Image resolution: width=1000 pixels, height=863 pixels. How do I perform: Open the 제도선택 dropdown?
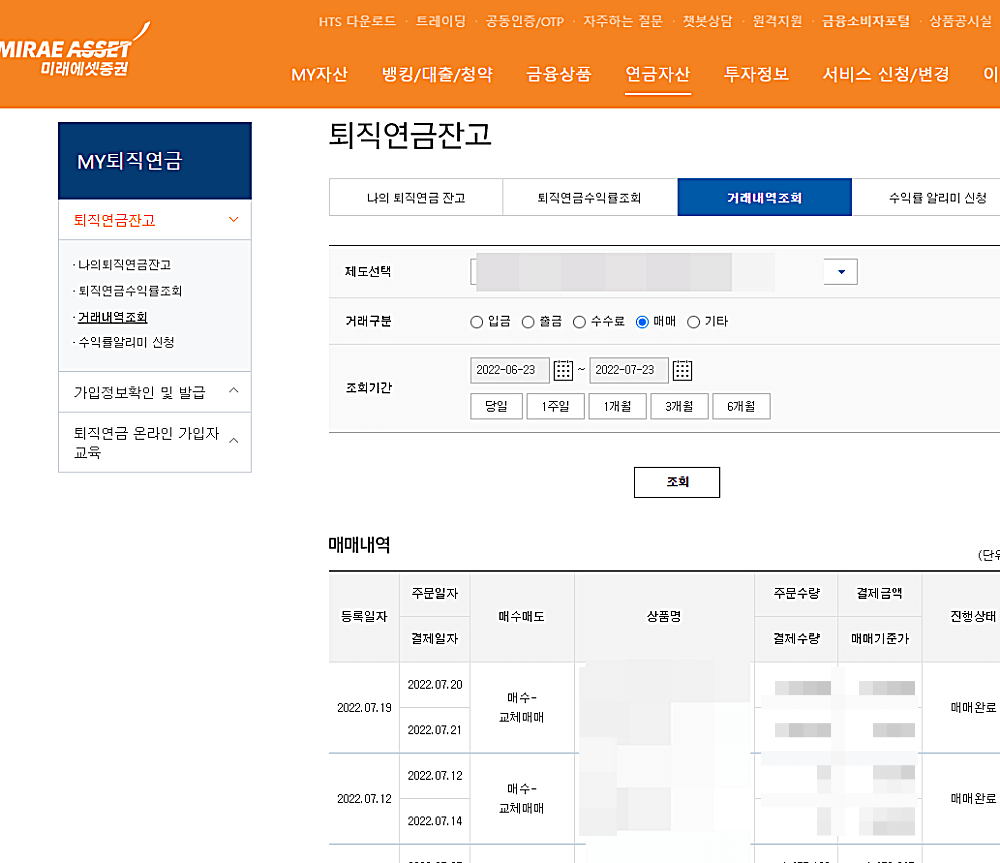tap(840, 271)
